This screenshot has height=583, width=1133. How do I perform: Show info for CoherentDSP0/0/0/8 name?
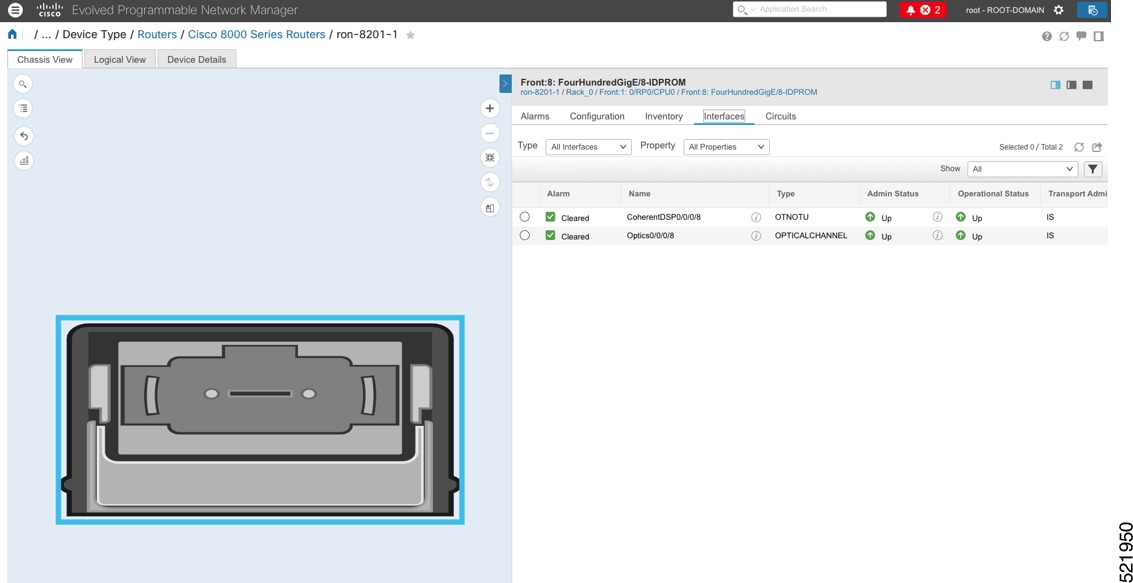click(x=756, y=217)
